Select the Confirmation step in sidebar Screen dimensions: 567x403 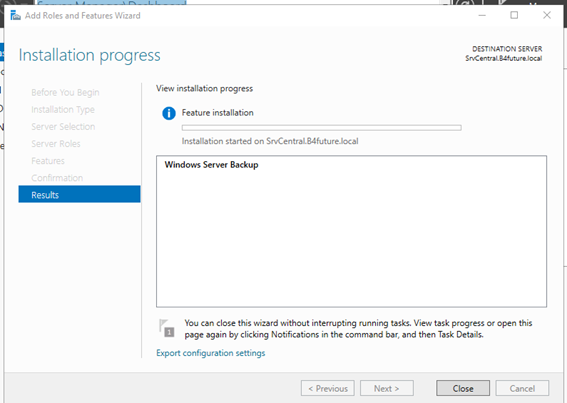tap(57, 178)
